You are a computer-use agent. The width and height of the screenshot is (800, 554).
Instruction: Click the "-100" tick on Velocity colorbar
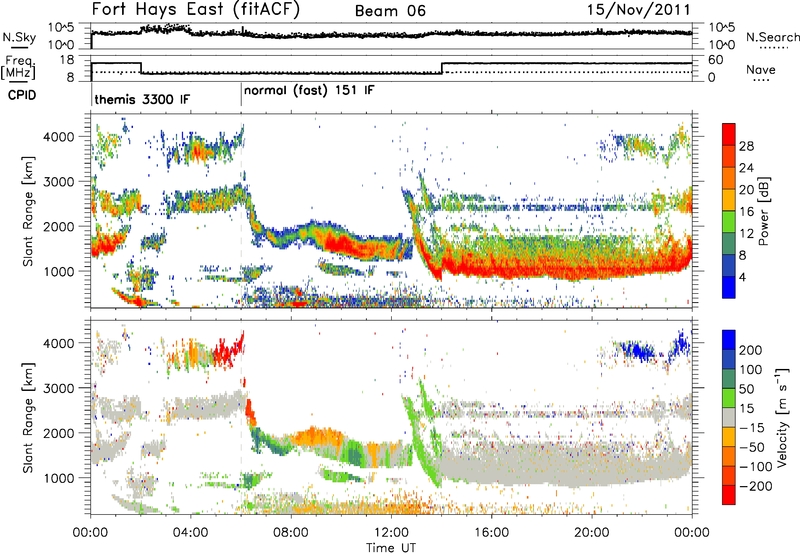pyautogui.click(x=756, y=466)
